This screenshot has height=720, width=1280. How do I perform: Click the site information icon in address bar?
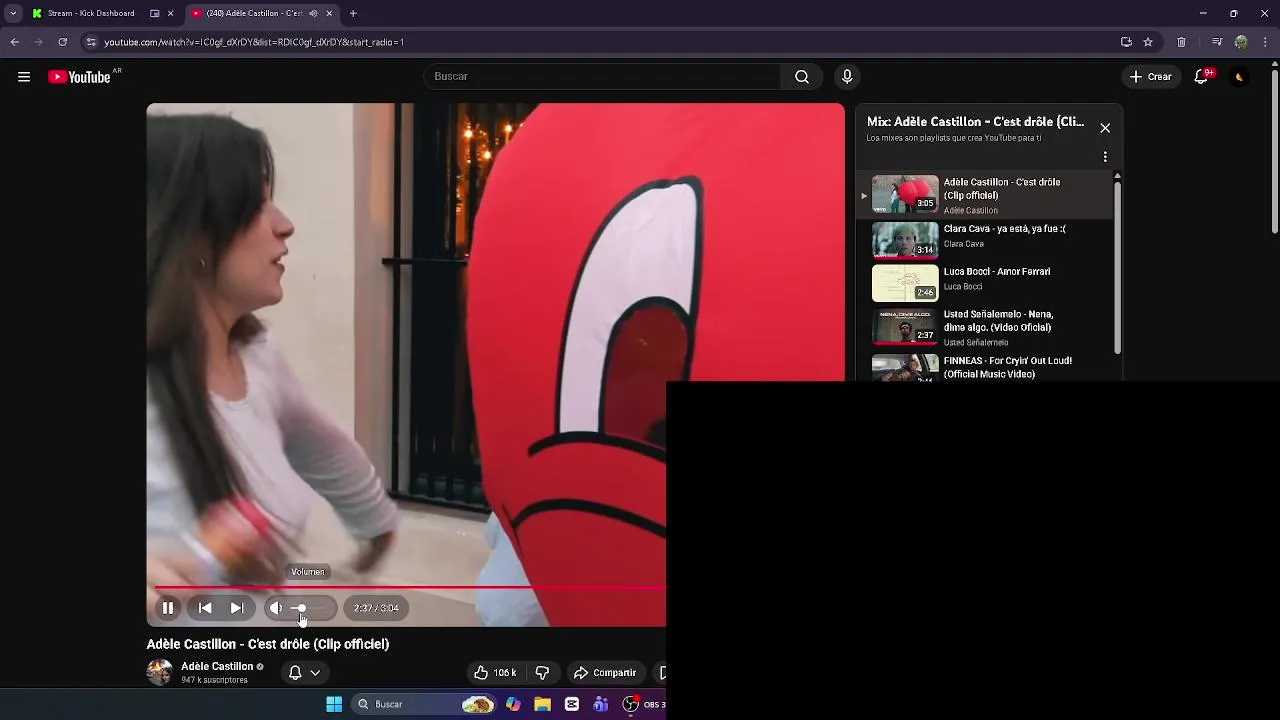(91, 42)
